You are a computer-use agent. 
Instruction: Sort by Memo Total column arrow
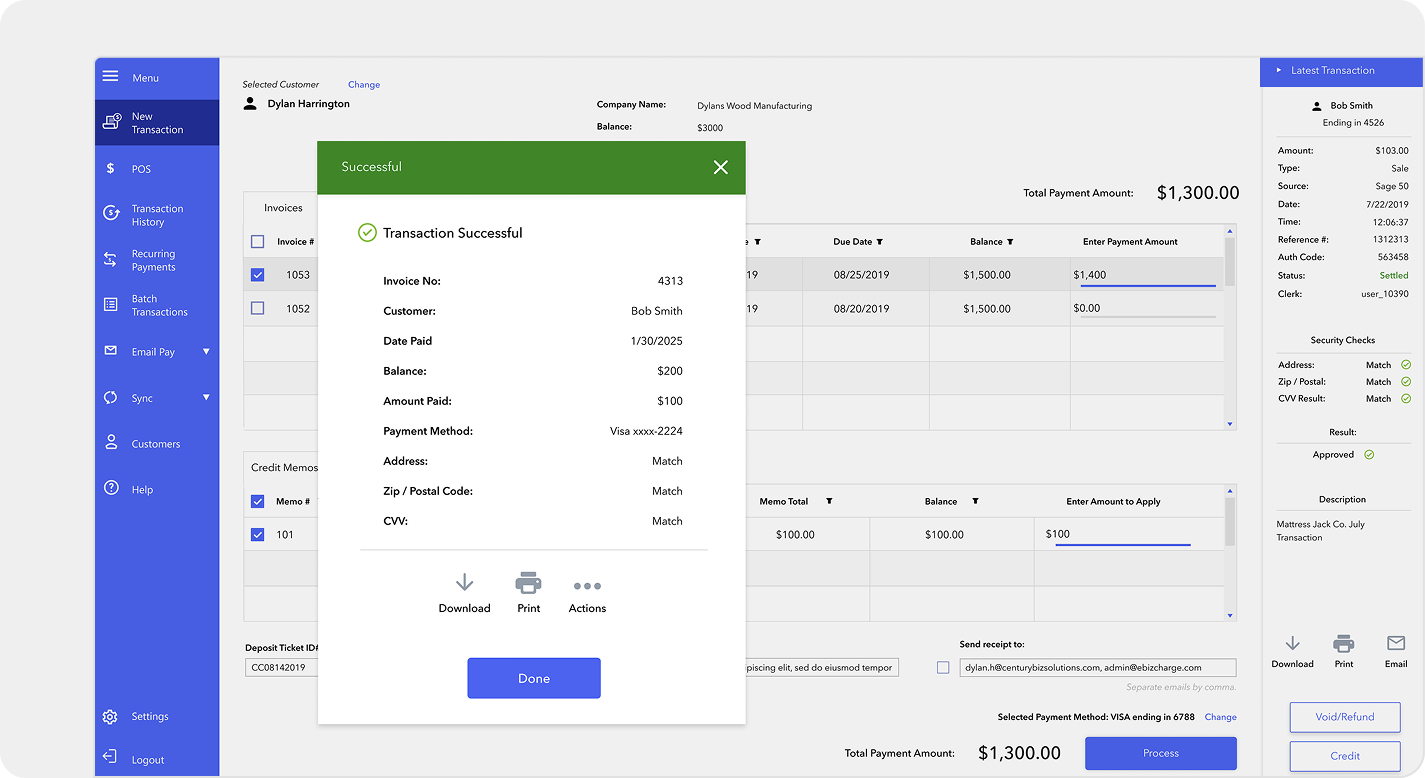(829, 501)
